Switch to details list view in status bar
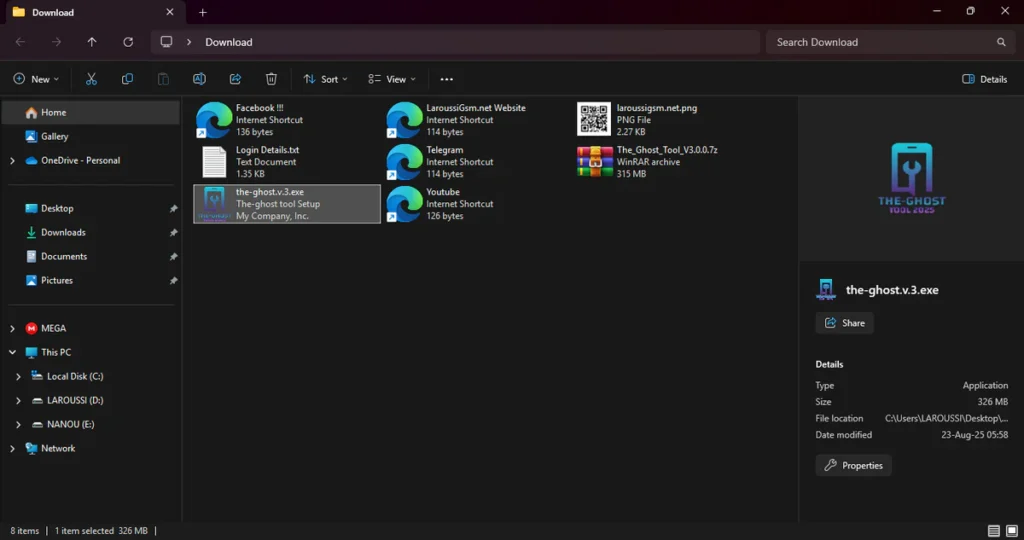This screenshot has height=540, width=1024. click(x=993, y=530)
